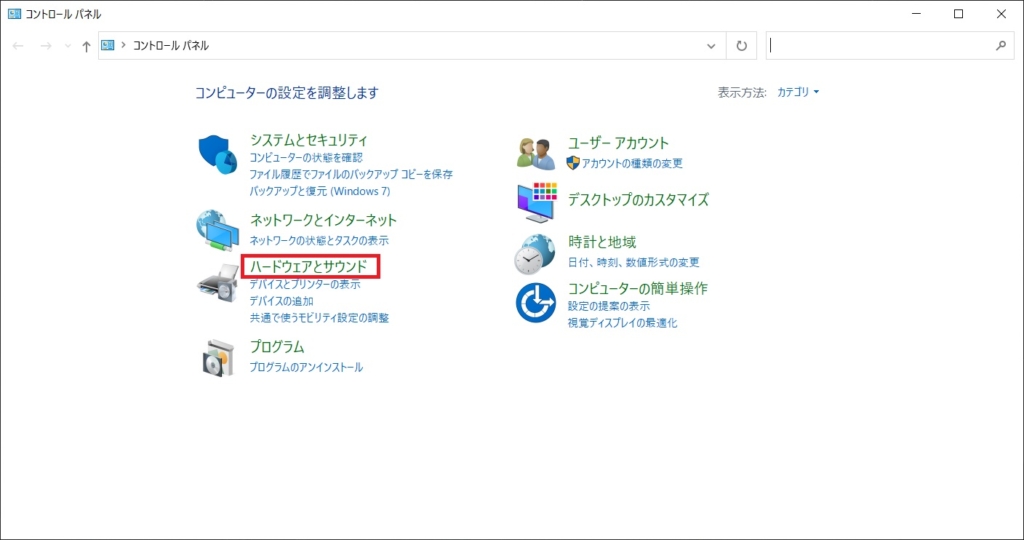Click the Network and Internet globe icon

coord(217,231)
